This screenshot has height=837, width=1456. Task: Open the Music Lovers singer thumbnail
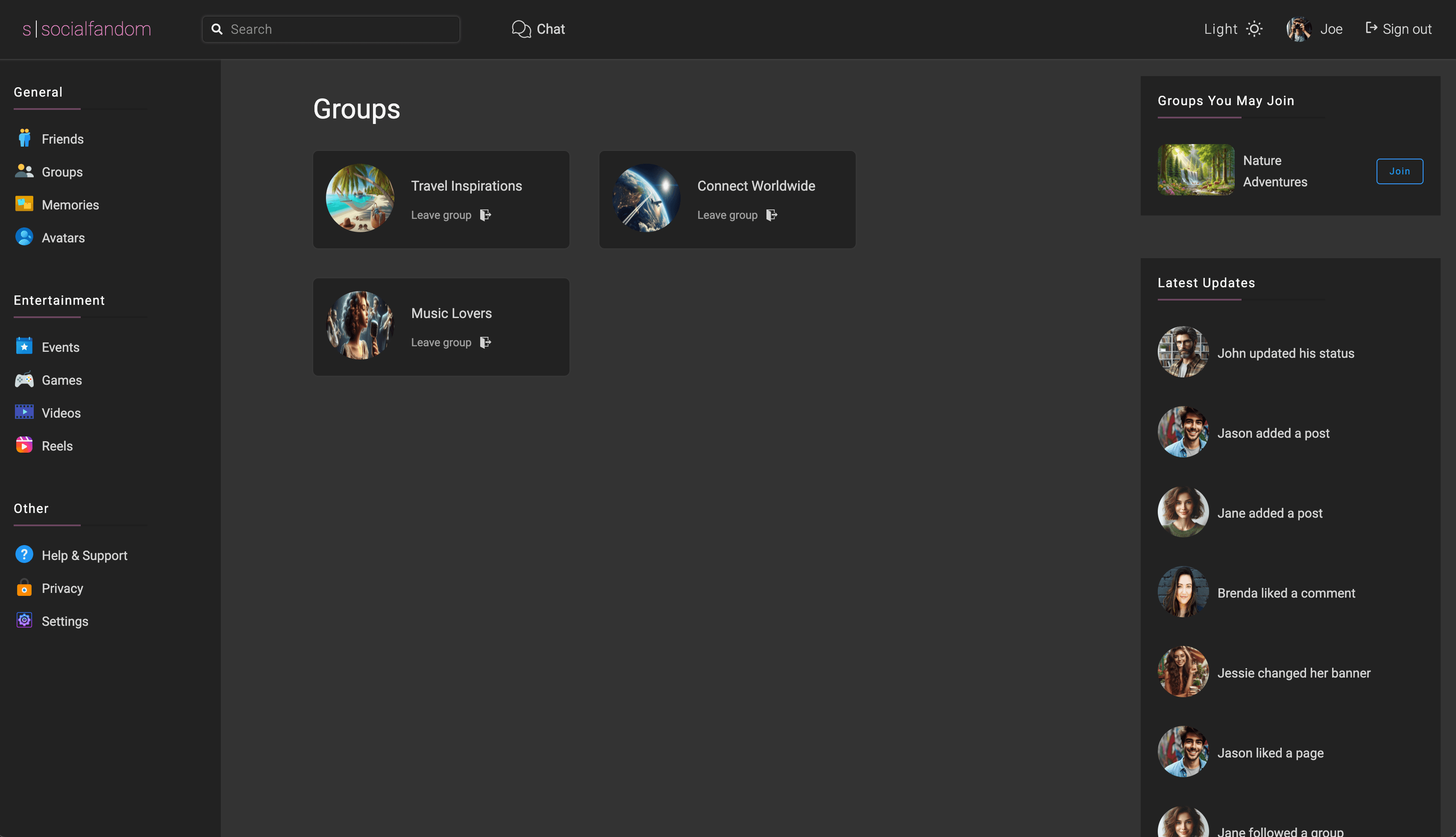coord(360,325)
